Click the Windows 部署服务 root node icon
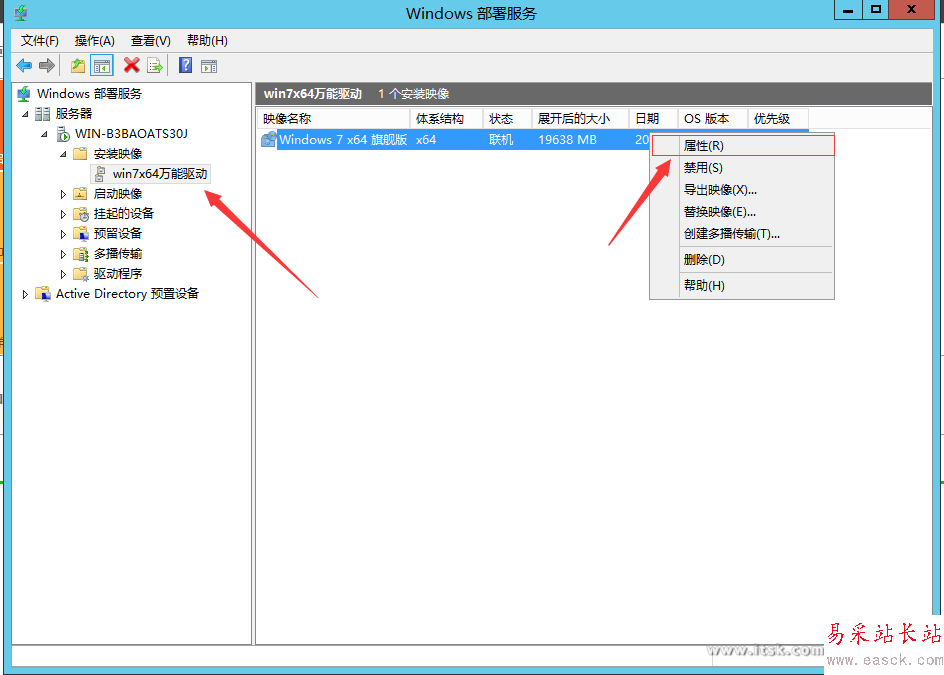This screenshot has height=675, width=944. [24, 94]
